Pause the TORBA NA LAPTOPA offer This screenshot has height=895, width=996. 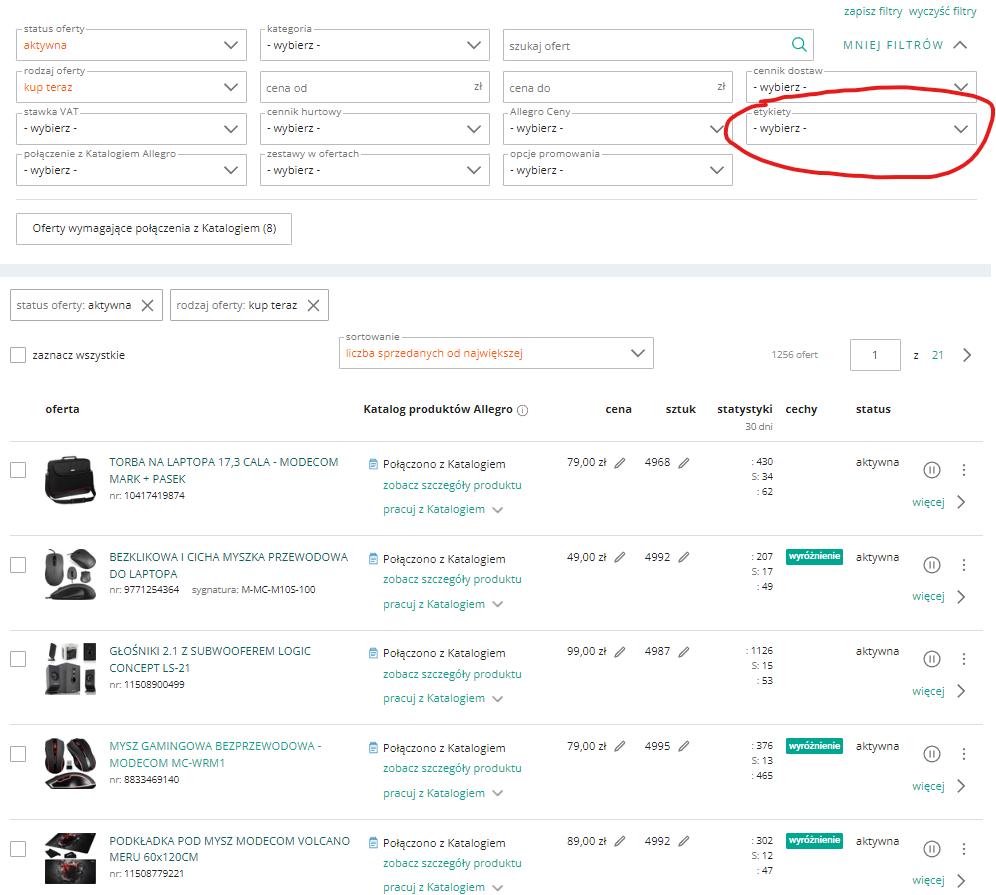[932, 470]
